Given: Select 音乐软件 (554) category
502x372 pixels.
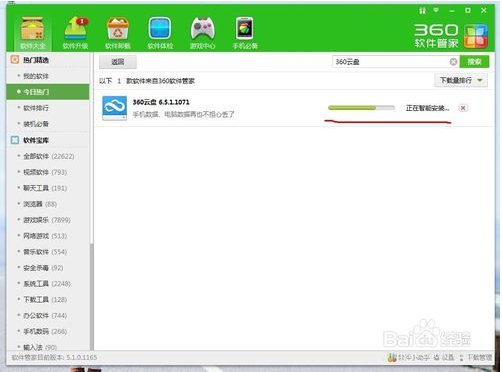Looking at the screenshot, I should click(45, 252).
